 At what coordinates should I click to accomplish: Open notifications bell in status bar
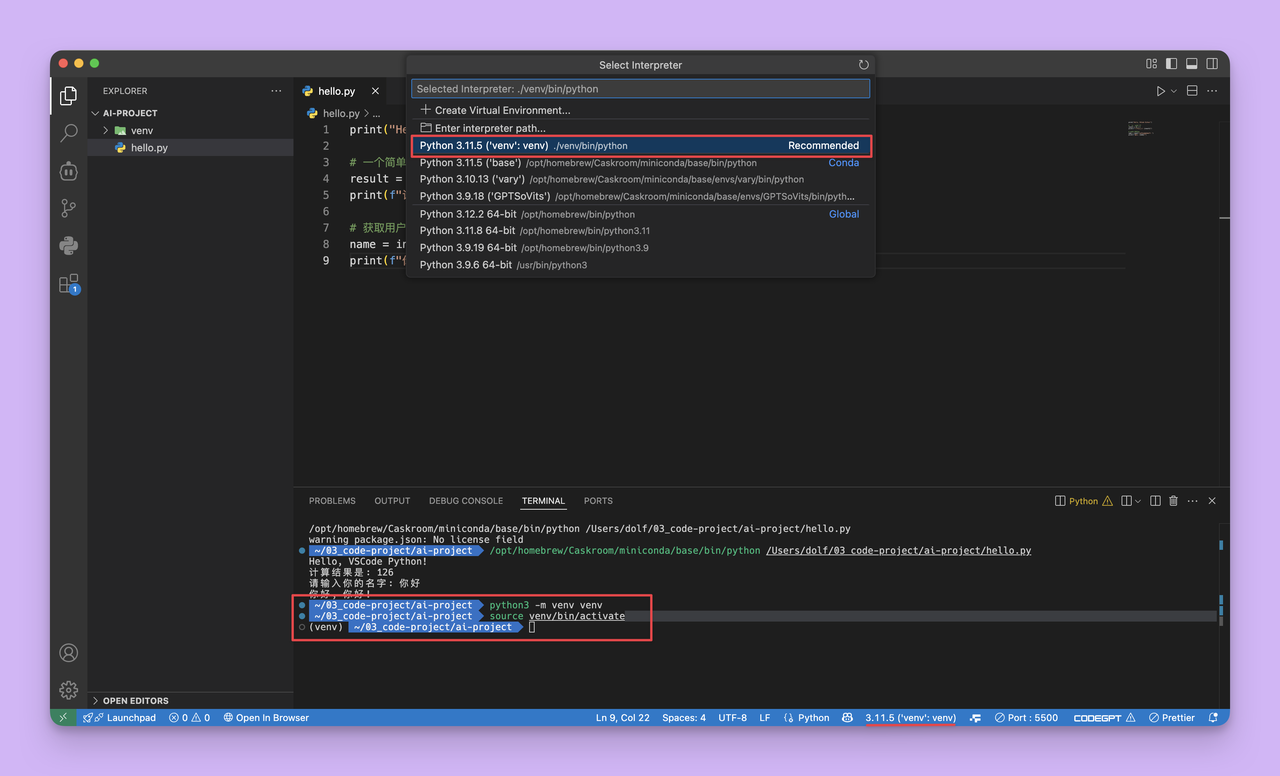tap(1213, 718)
